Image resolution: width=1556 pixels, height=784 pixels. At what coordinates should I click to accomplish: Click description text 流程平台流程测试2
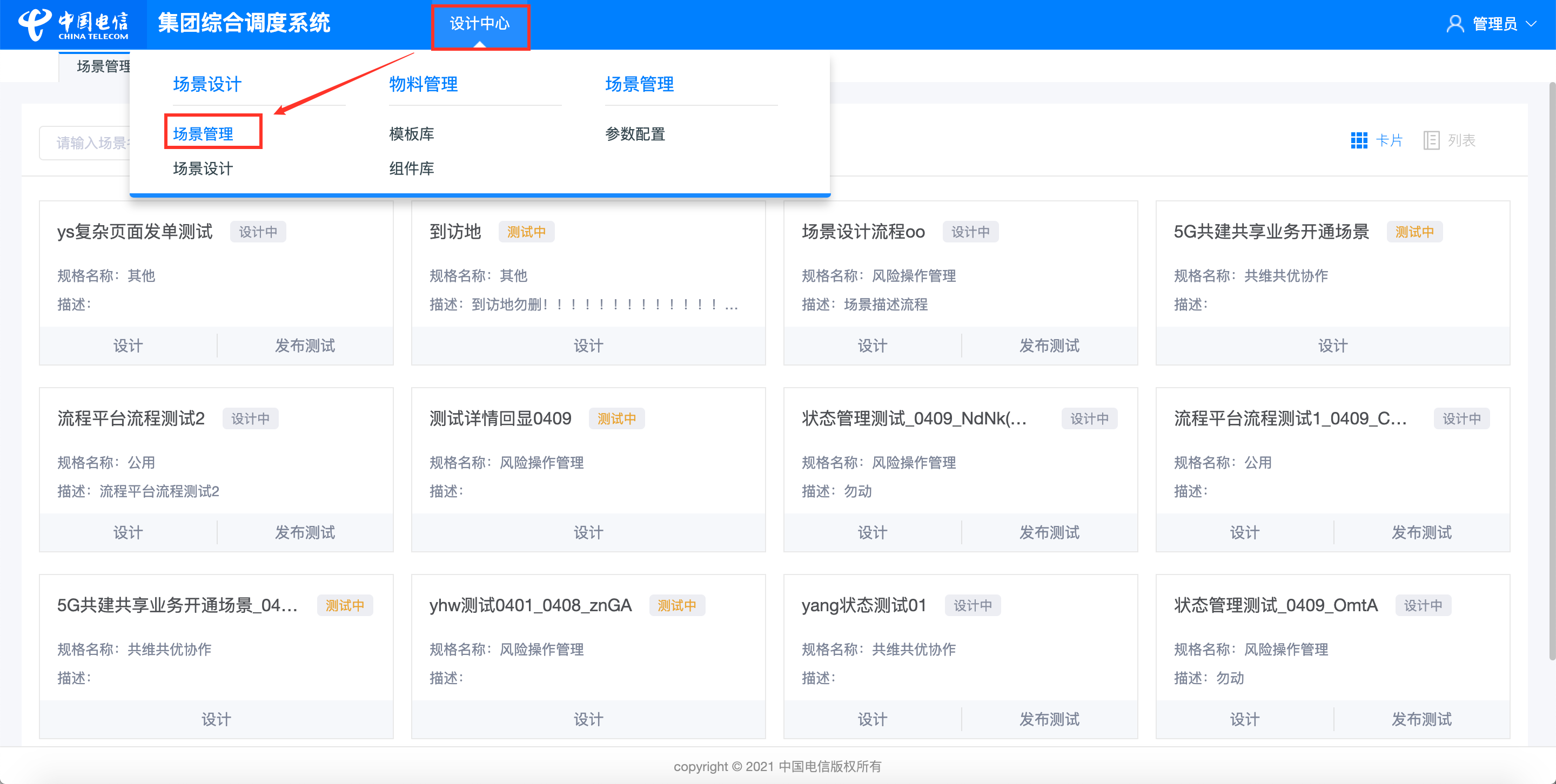click(159, 491)
